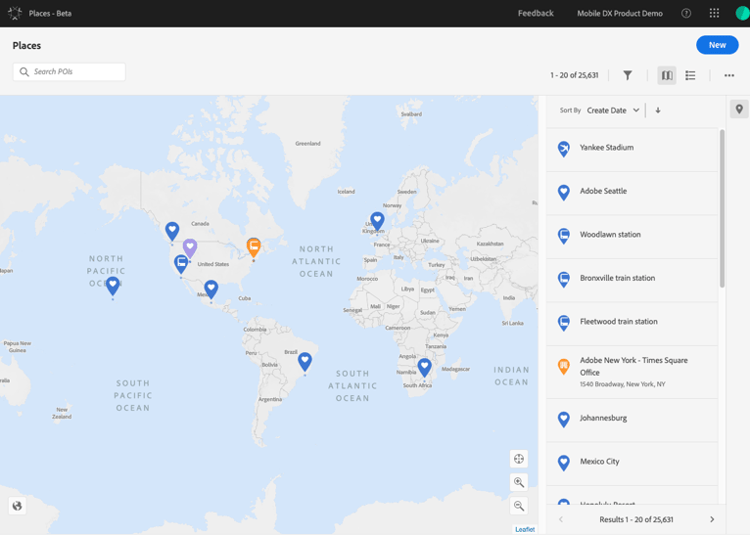Select Mexico City in the list
This screenshot has width=750, height=535.
tap(632, 463)
